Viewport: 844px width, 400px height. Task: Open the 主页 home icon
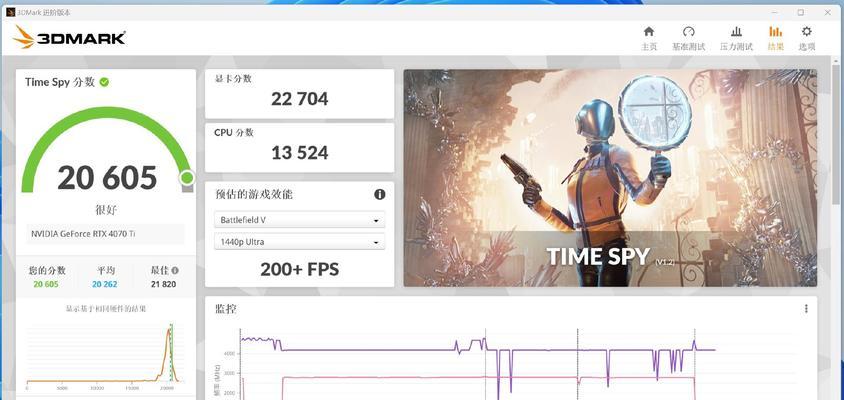pyautogui.click(x=649, y=32)
